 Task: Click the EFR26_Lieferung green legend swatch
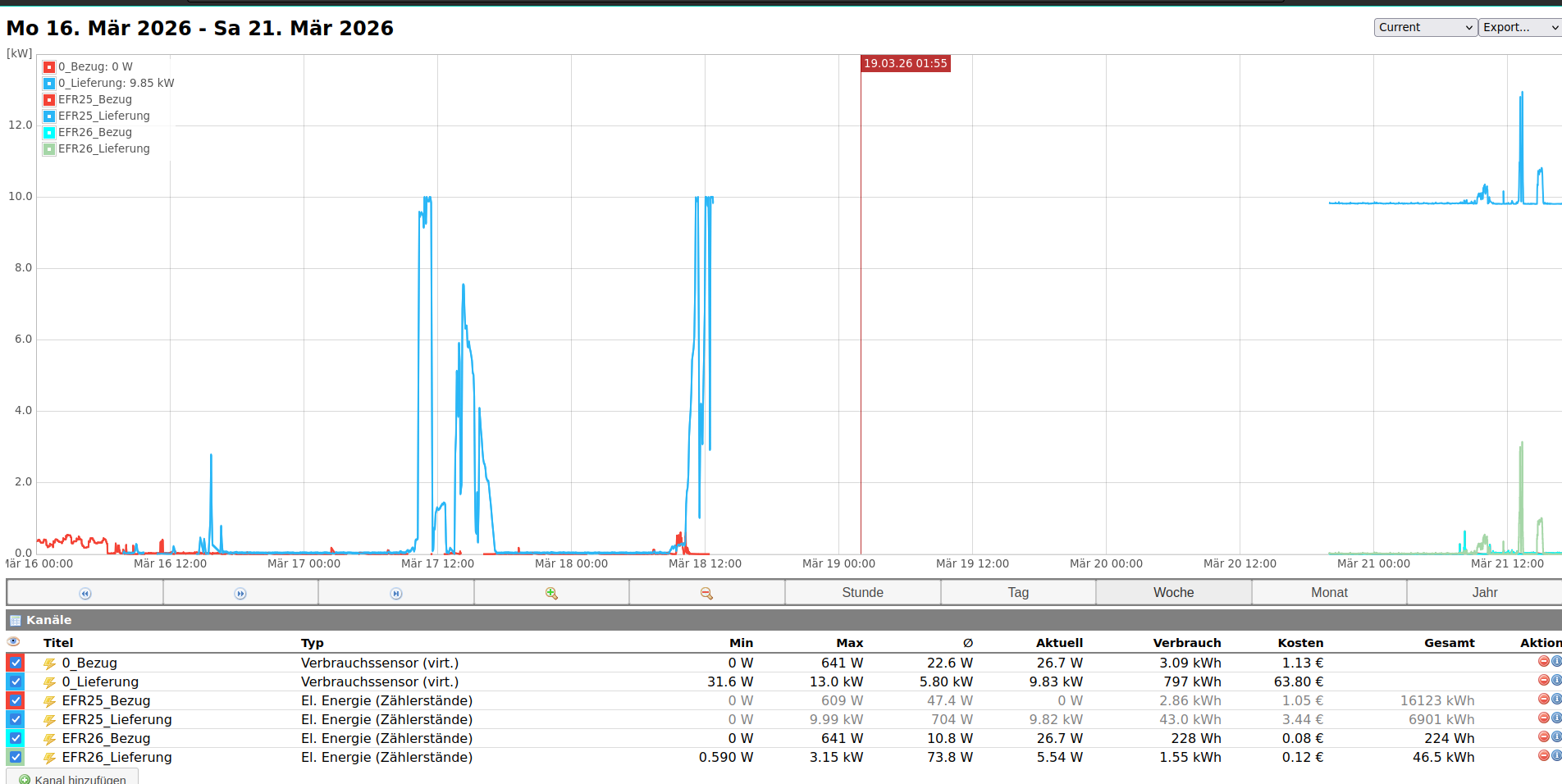pos(49,149)
